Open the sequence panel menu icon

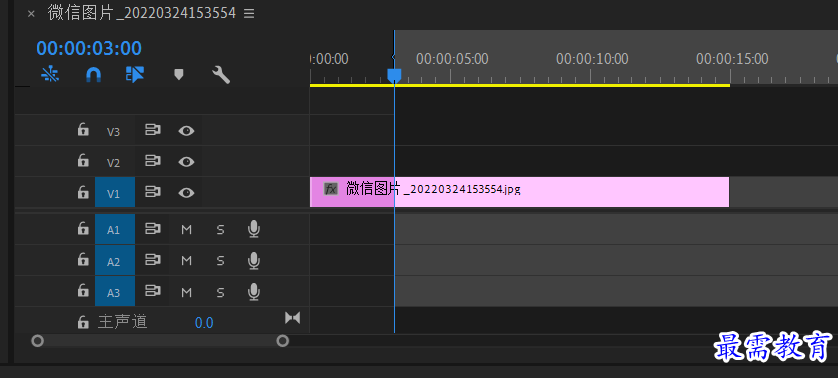coord(249,14)
